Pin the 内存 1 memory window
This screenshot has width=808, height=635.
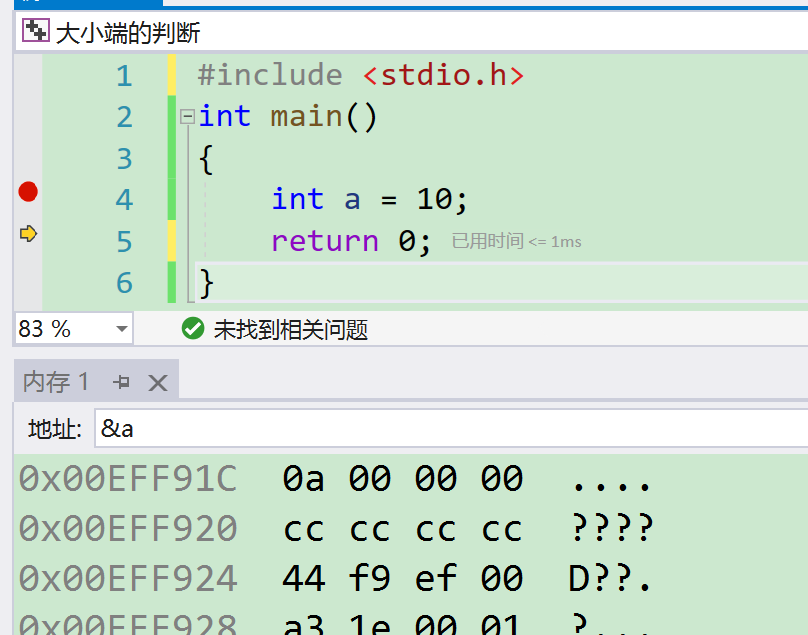122,382
